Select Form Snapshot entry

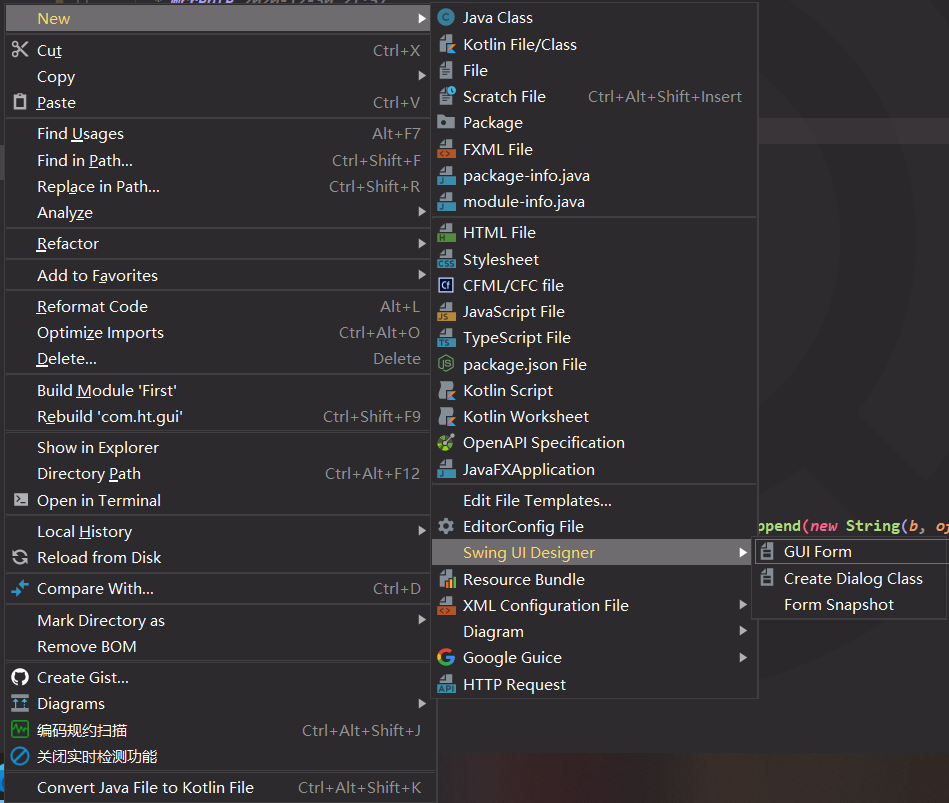[x=849, y=605]
